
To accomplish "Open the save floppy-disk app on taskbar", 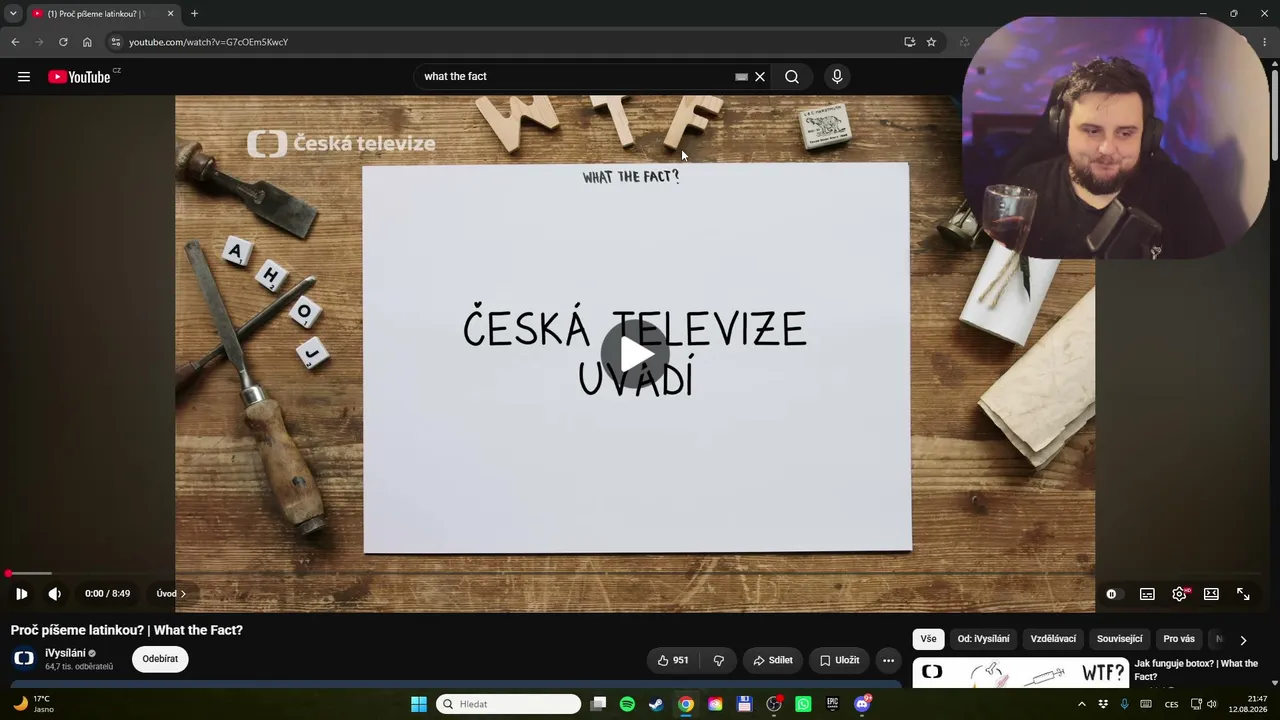I will [744, 704].
